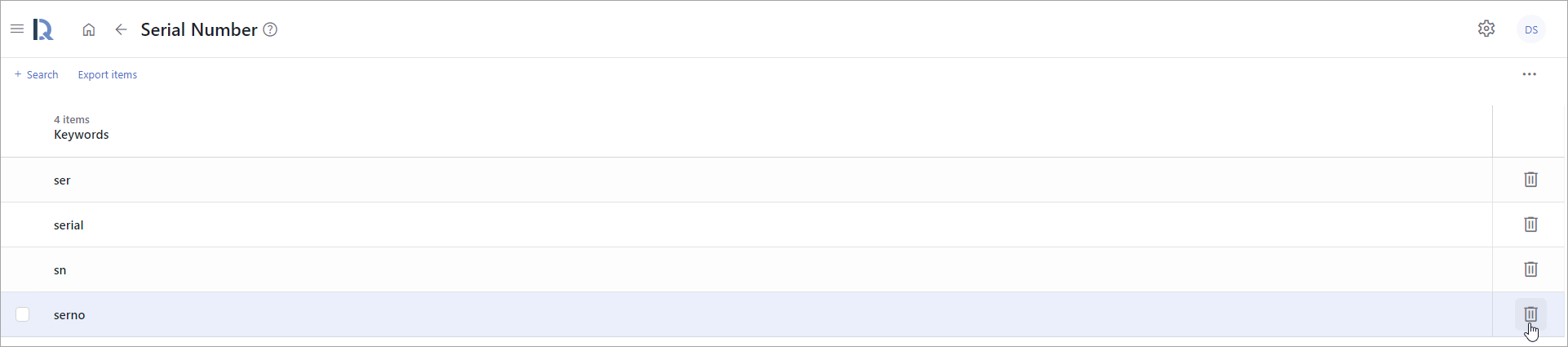Click the 'serno' keyword text
The width and height of the screenshot is (1568, 347).
pyautogui.click(x=69, y=315)
